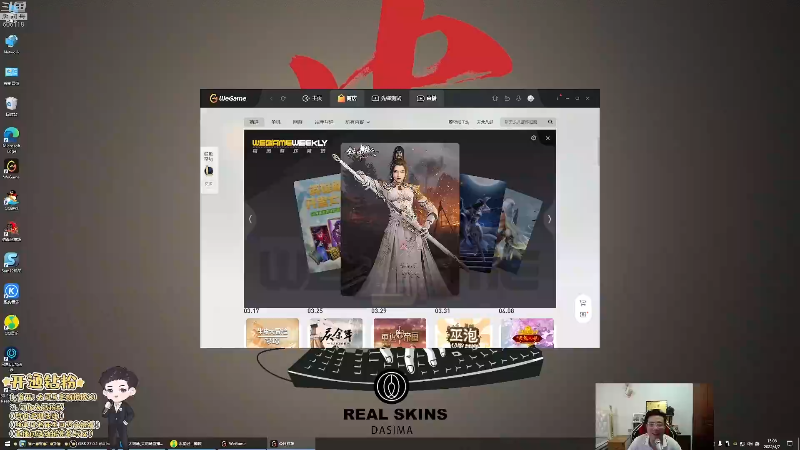Open the 巫泡 game thumbnail
Screen dimensions: 800x450
463,333
